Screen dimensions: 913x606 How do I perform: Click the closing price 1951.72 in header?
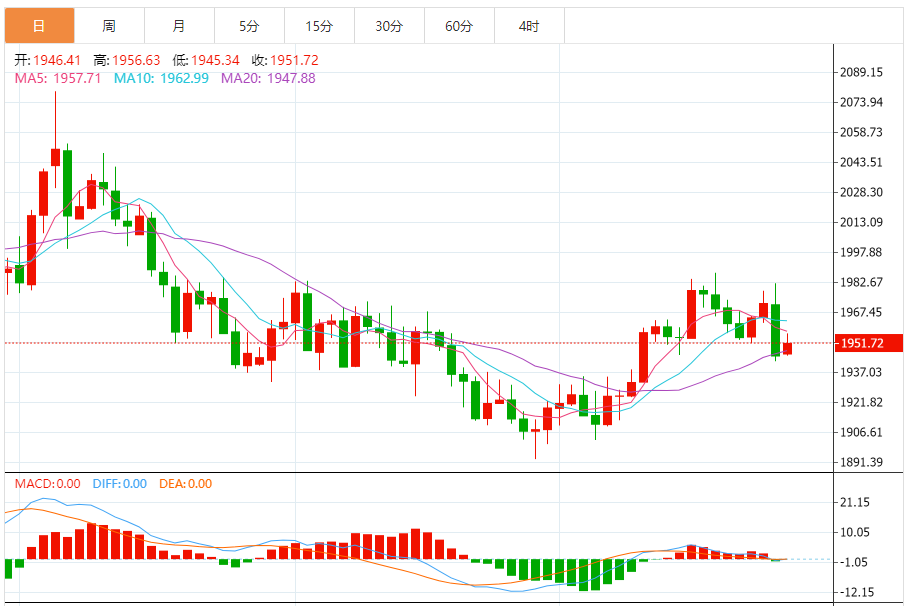[x=295, y=60]
